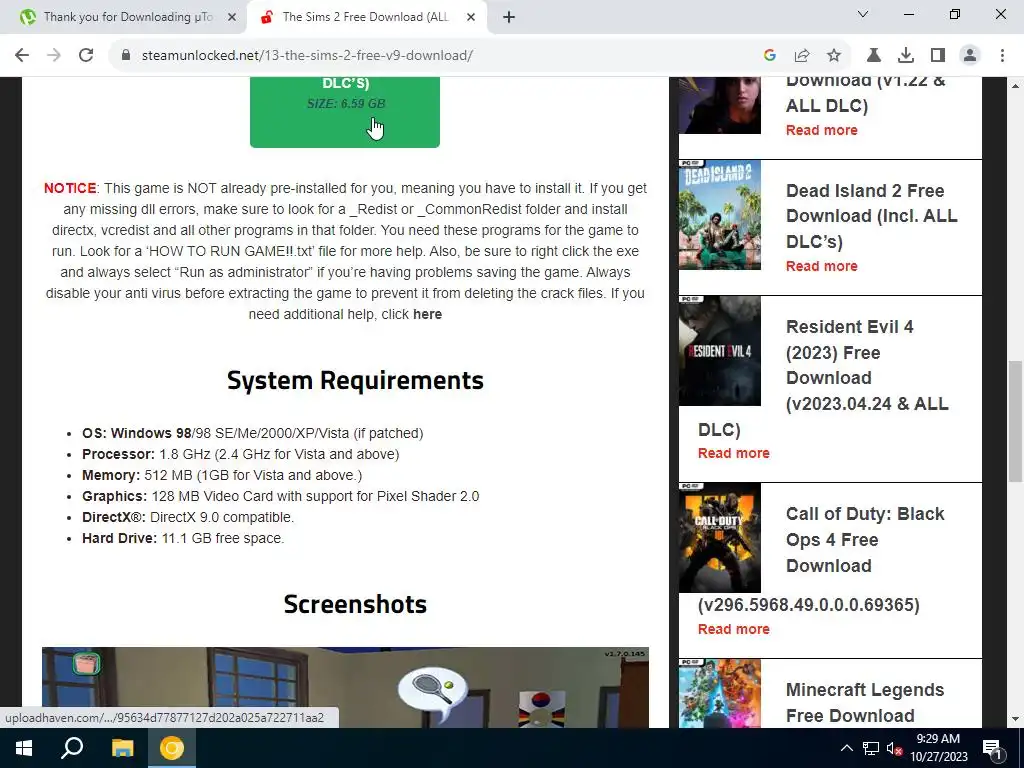Click the red NOTICE text

(70, 188)
